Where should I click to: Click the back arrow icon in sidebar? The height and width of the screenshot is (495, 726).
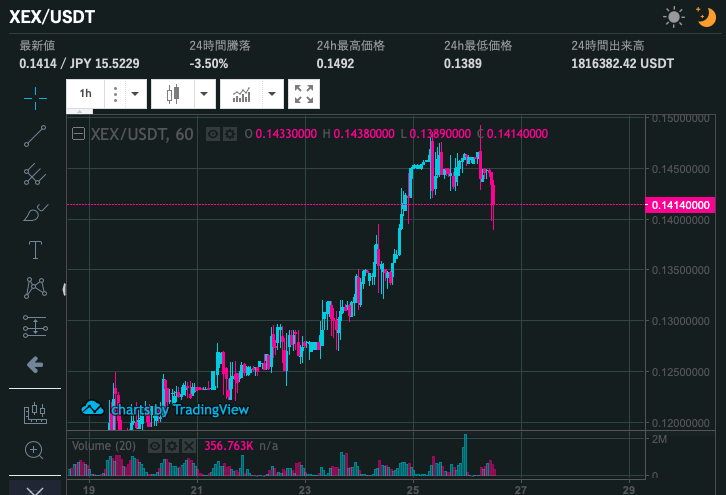(35, 365)
